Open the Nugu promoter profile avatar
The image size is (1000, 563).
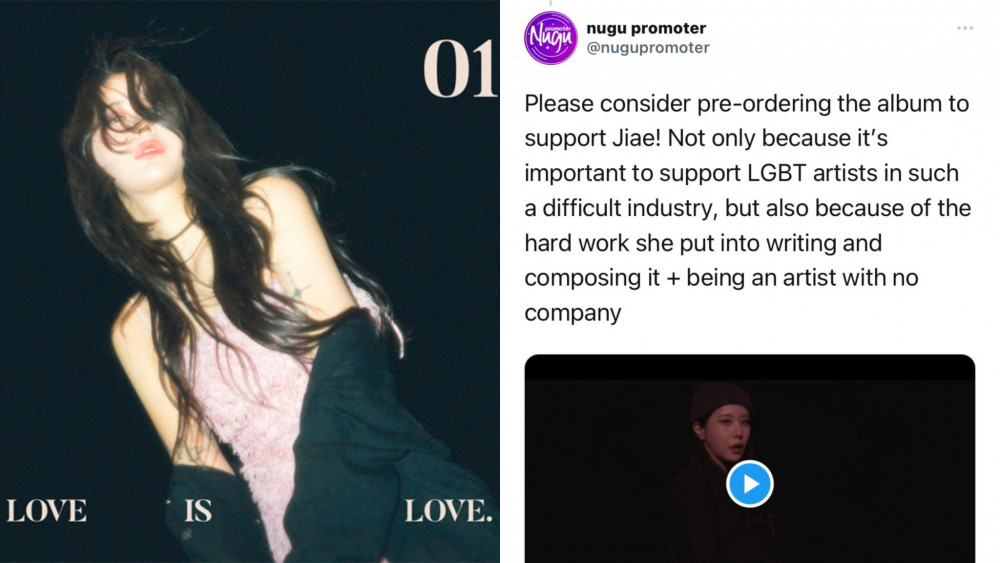point(550,38)
